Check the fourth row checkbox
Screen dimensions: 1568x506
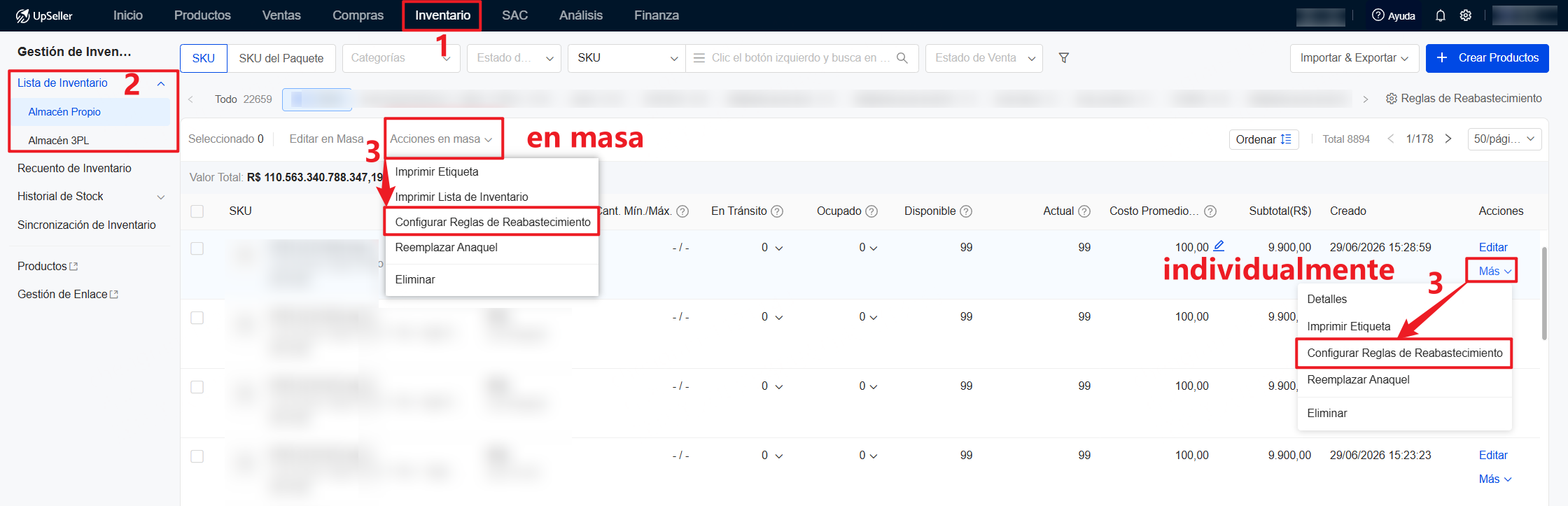point(197,456)
